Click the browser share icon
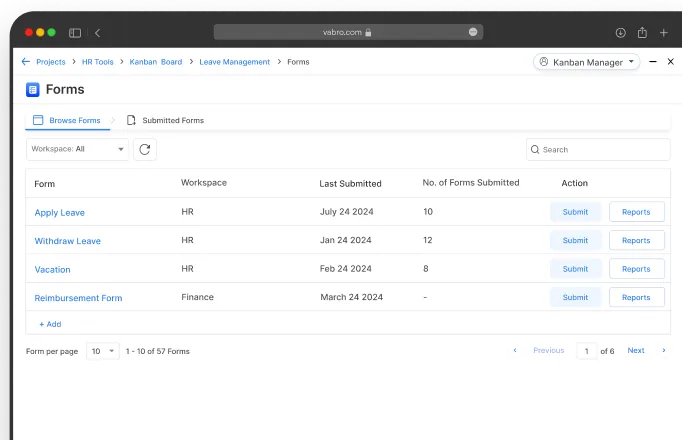This screenshot has height=440, width=682. (x=642, y=33)
